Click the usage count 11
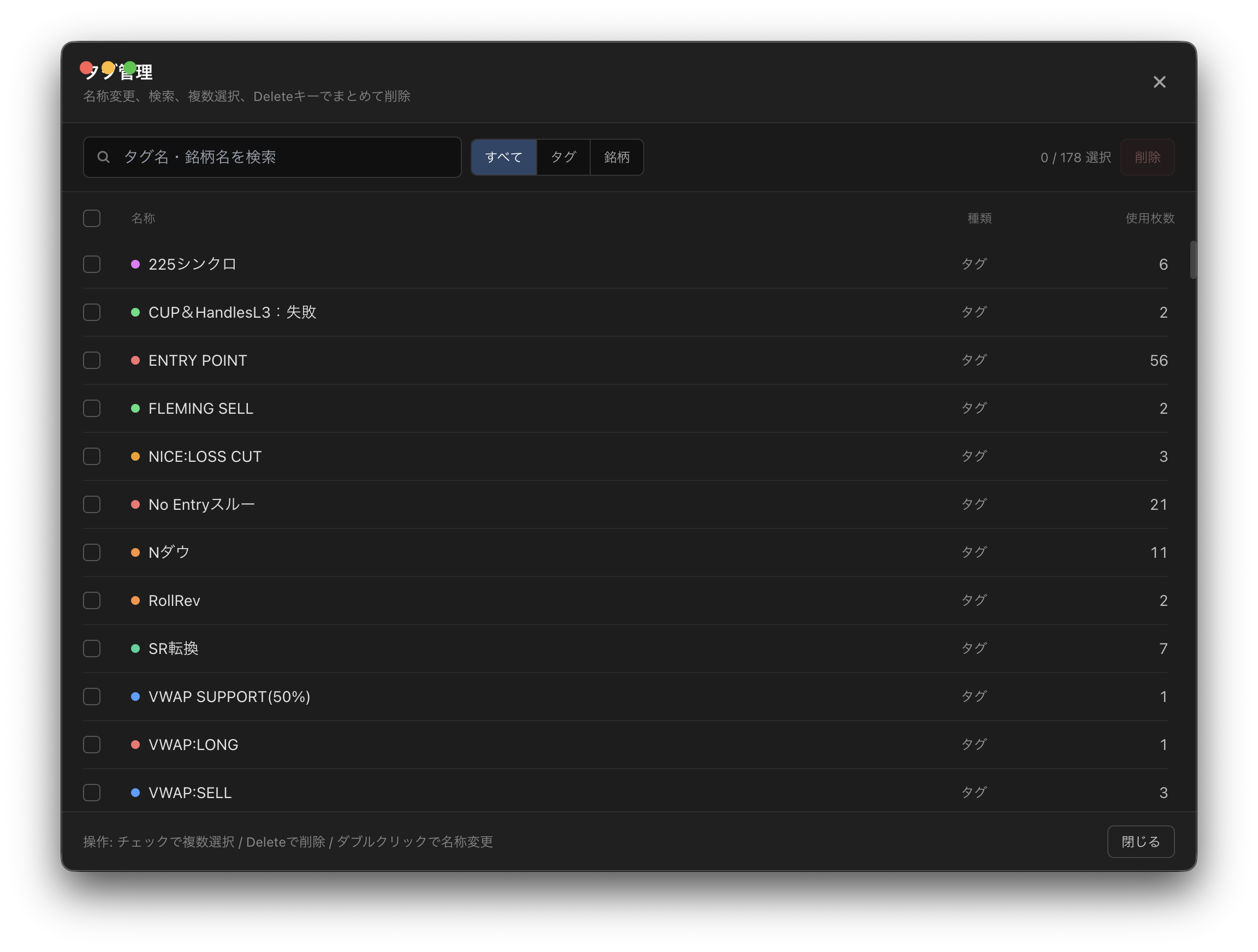 (x=1159, y=552)
